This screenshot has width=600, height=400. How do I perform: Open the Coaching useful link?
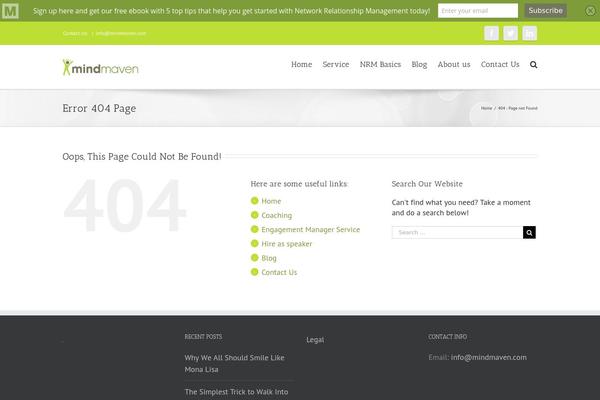(x=277, y=215)
